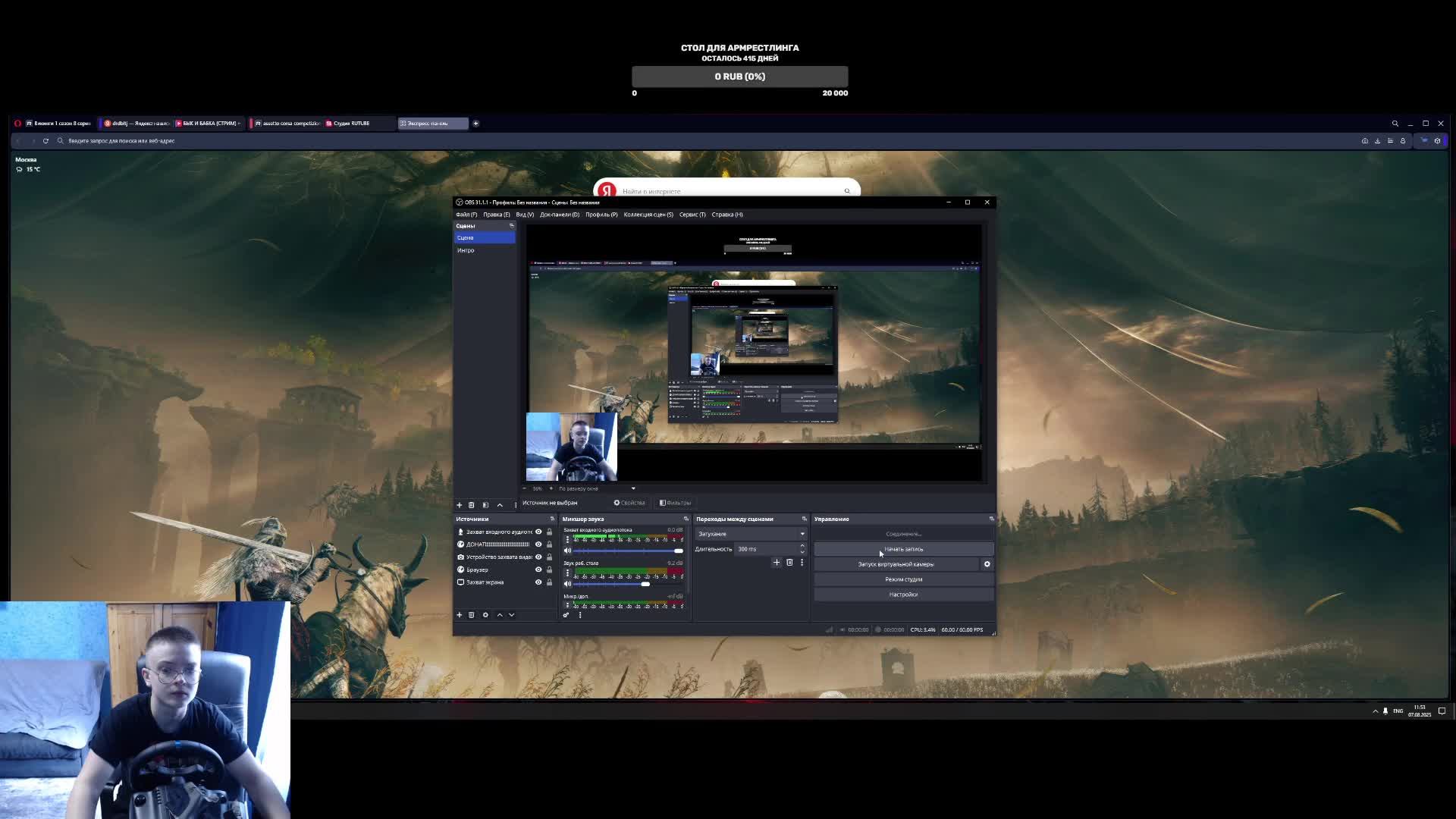Click the Начать запись button
The image size is (1456, 819).
903,549
